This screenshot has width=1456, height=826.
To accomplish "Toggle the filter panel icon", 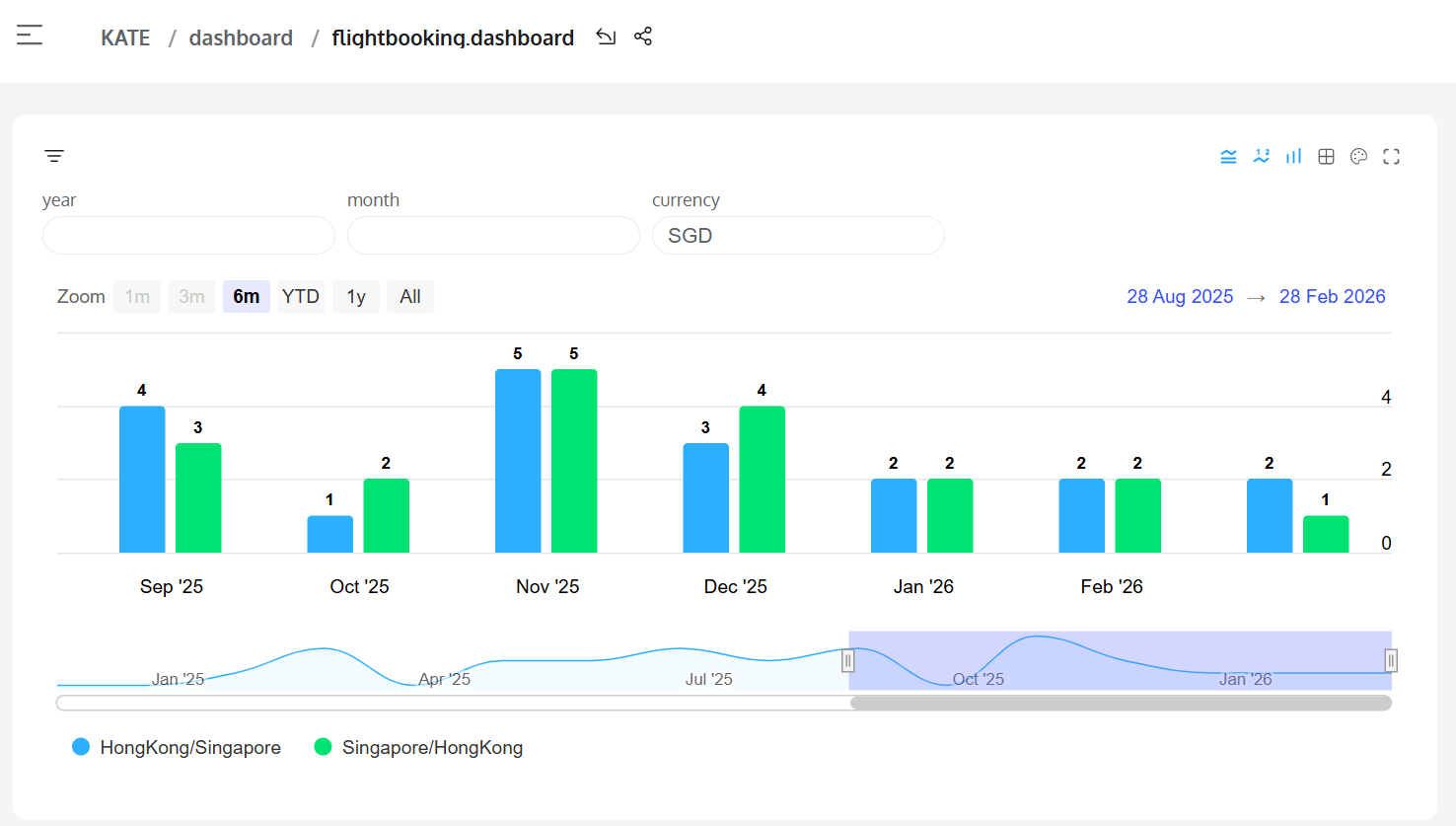I will (54, 156).
